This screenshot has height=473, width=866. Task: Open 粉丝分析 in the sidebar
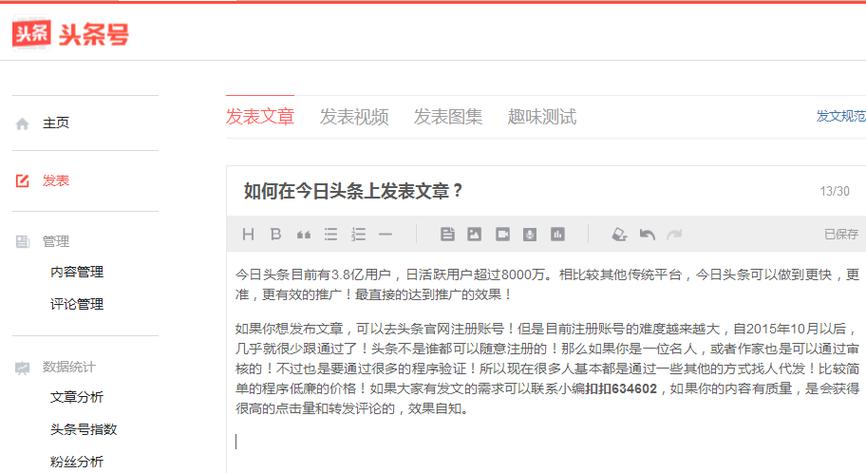click(x=77, y=462)
